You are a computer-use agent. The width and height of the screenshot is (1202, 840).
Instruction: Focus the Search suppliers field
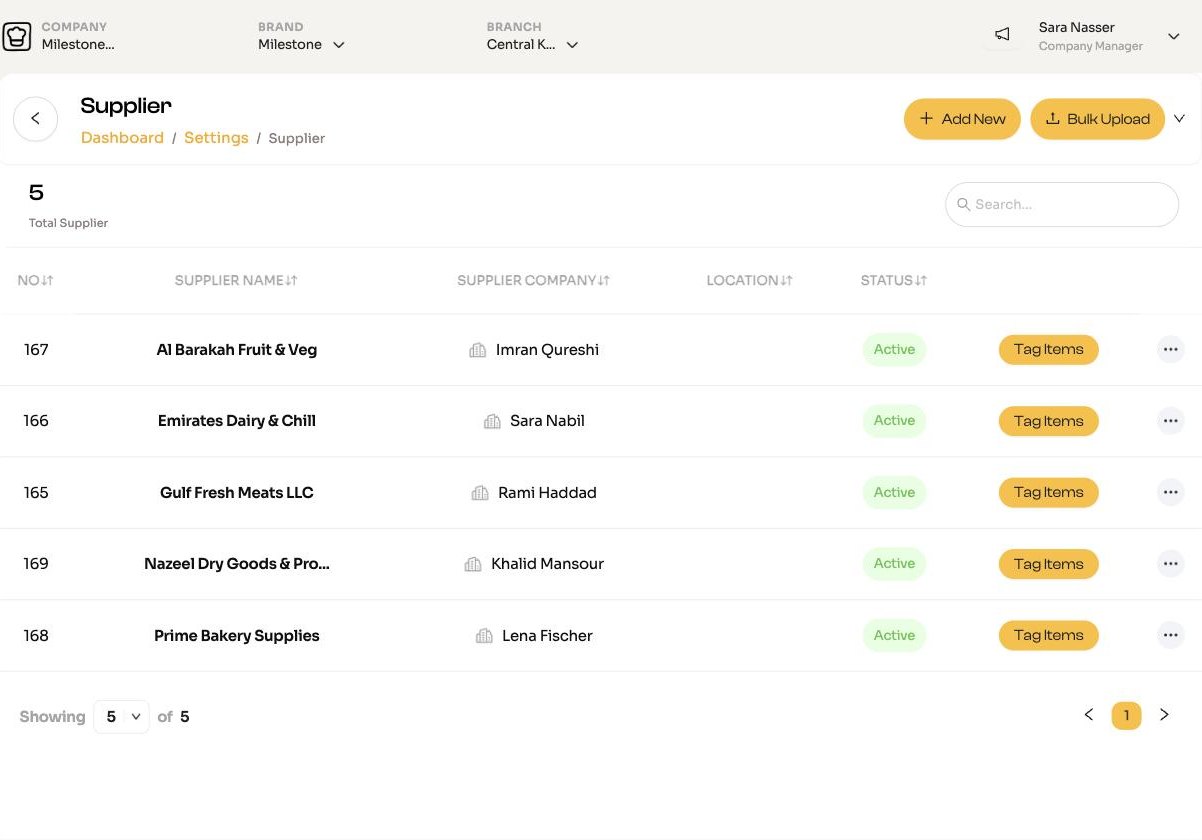click(x=1062, y=204)
